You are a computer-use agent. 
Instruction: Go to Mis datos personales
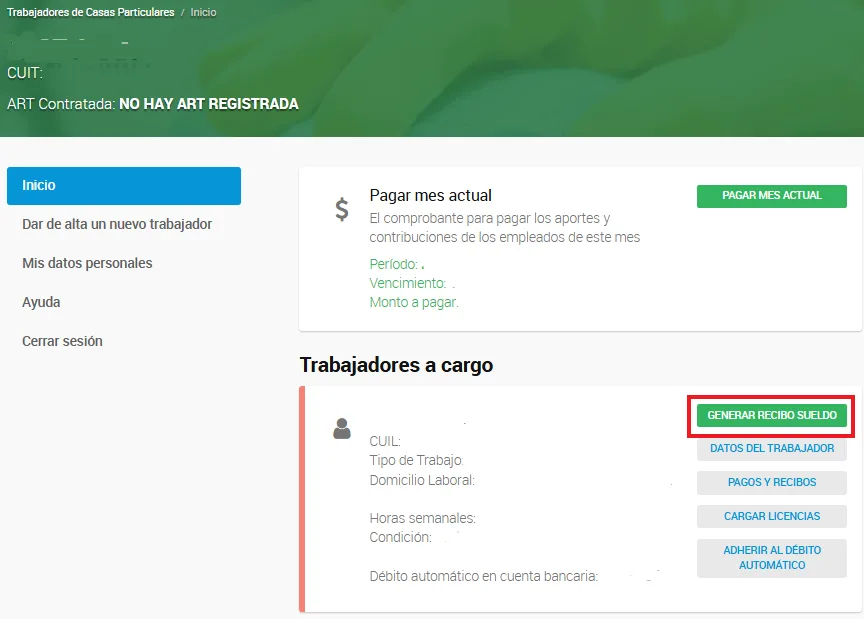tap(87, 263)
